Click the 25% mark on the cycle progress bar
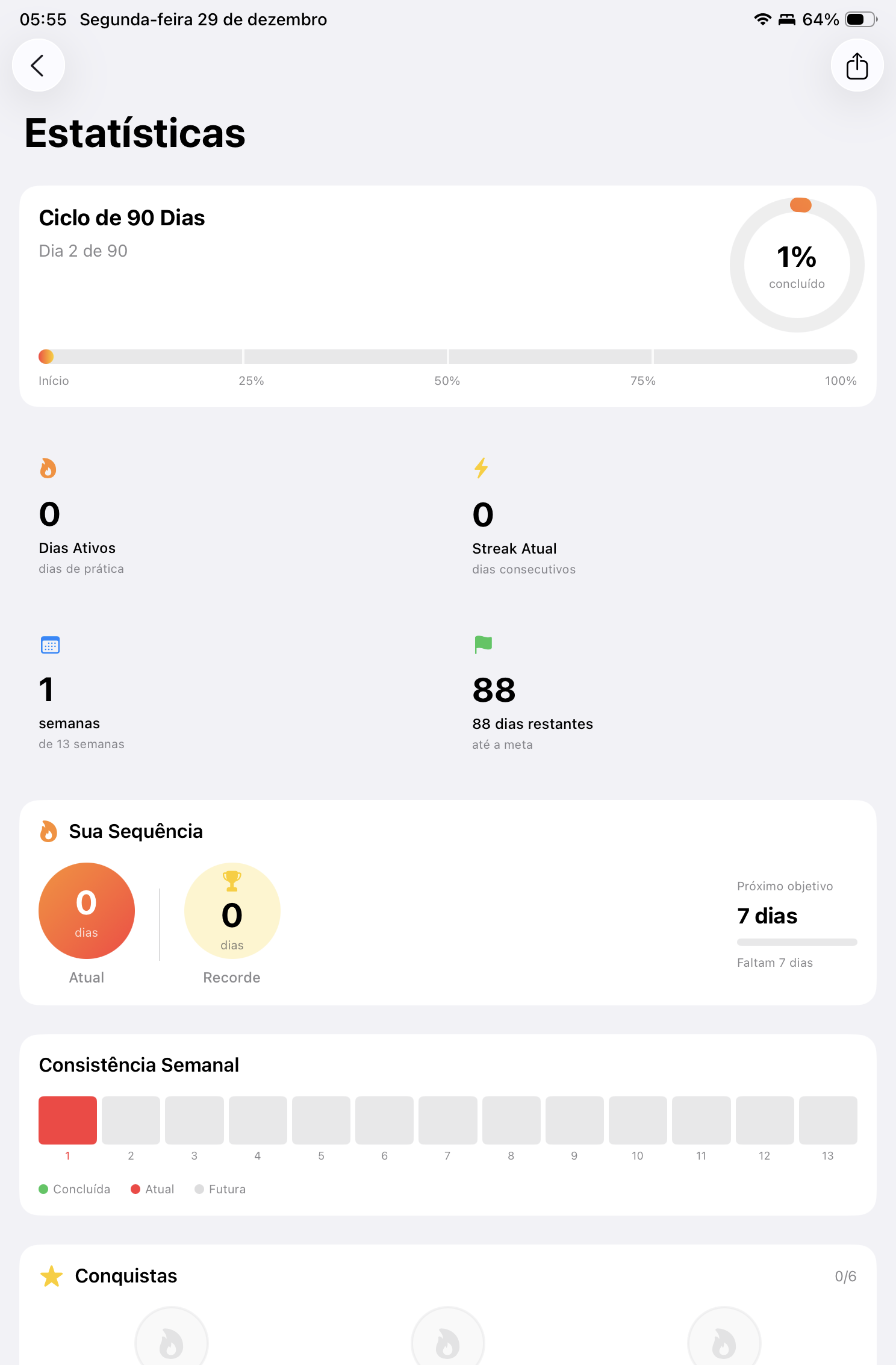The width and height of the screenshot is (896, 1365). 251,357
